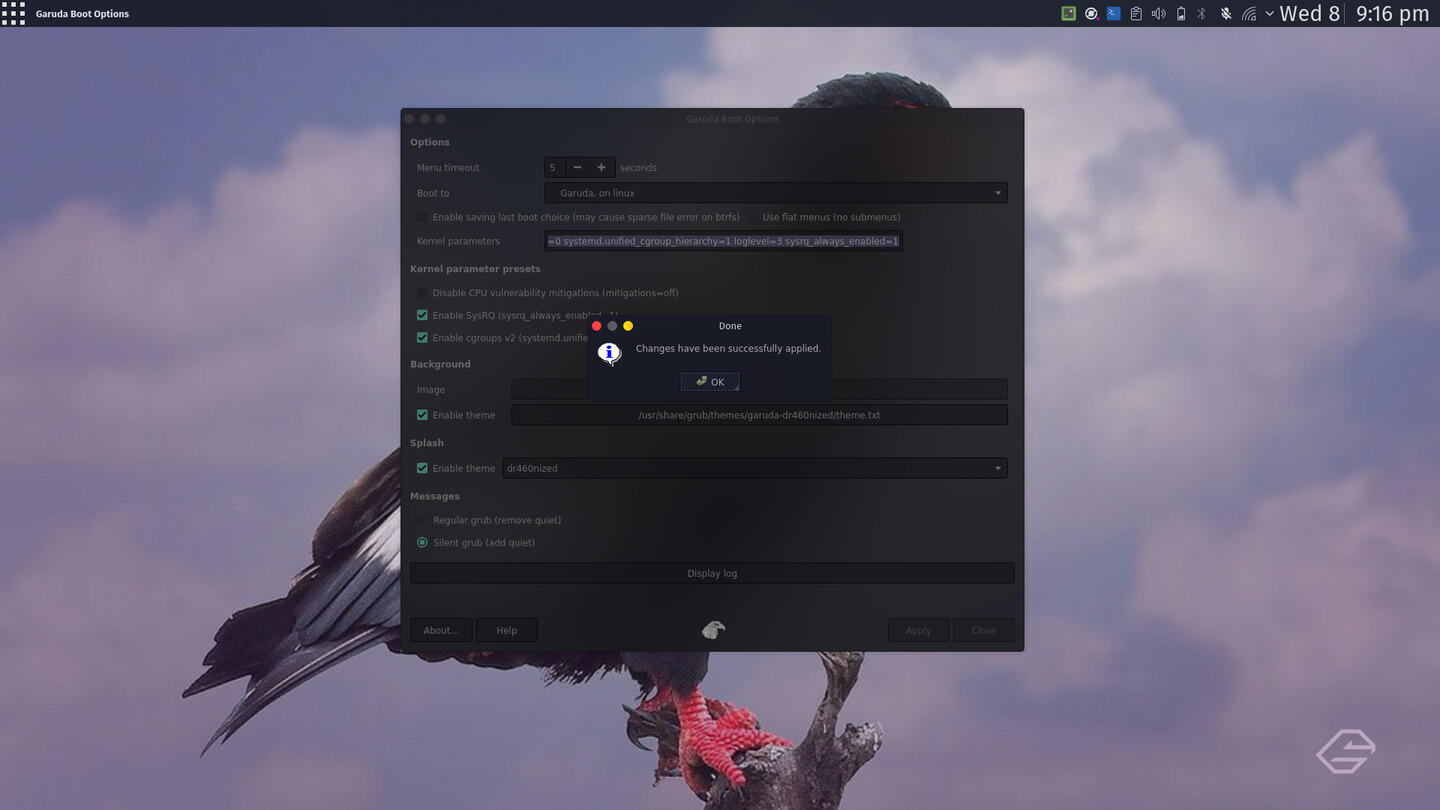This screenshot has width=1440, height=810.
Task: Click the muted microphone tray icon
Action: [x=1225, y=14]
